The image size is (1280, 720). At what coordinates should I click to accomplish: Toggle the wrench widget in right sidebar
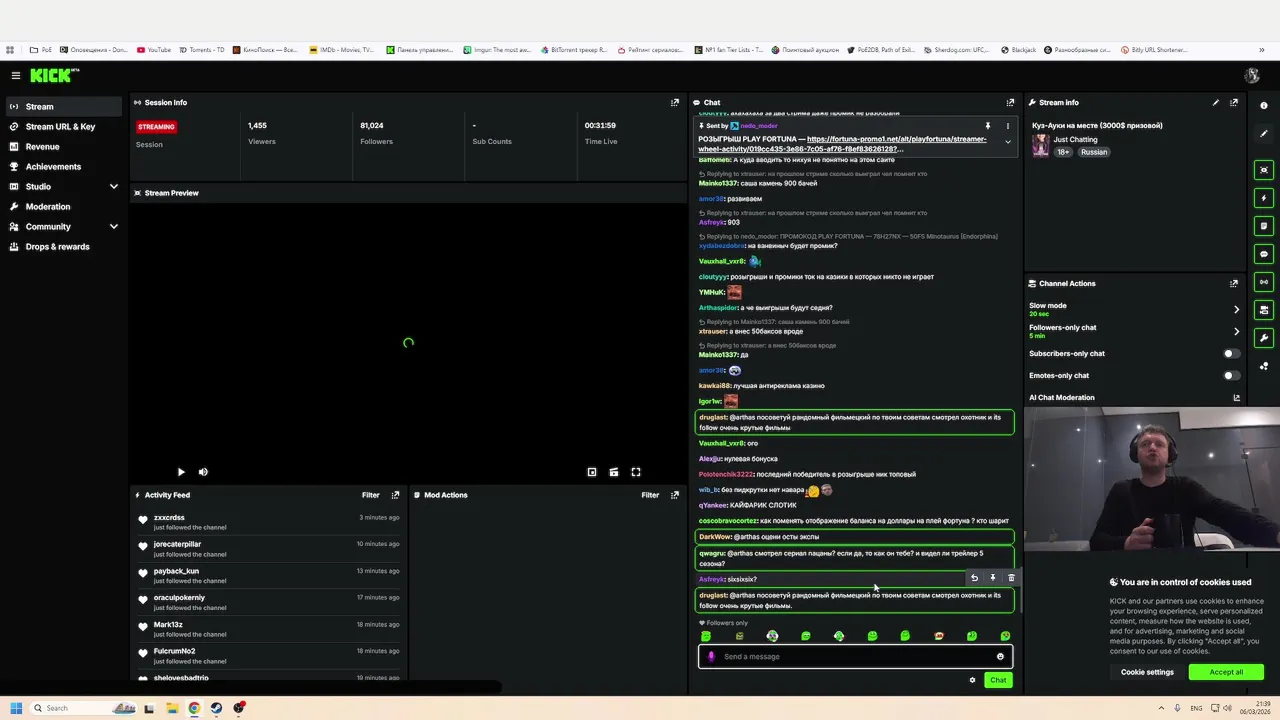(1264, 338)
